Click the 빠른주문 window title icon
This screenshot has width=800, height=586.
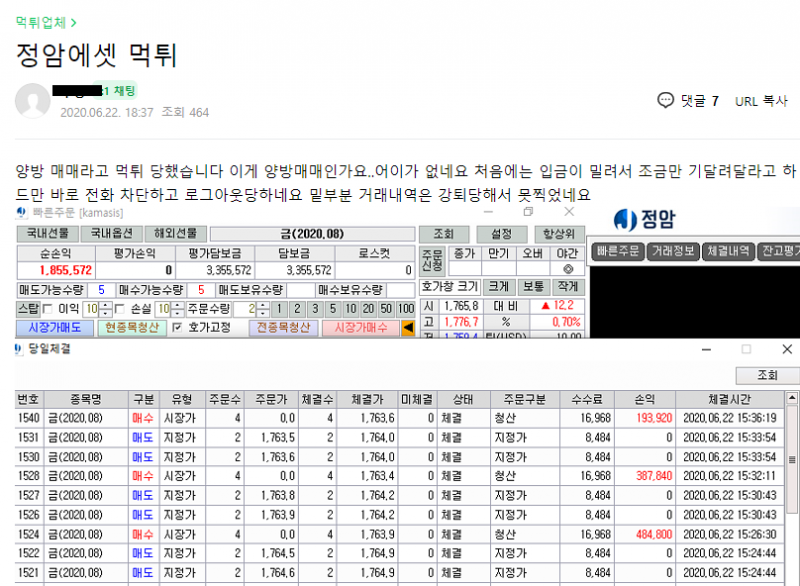point(23,213)
